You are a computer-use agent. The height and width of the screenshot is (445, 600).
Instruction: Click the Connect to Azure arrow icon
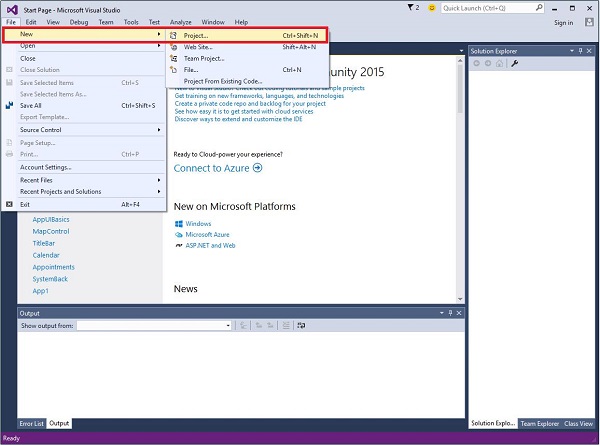tap(258, 168)
